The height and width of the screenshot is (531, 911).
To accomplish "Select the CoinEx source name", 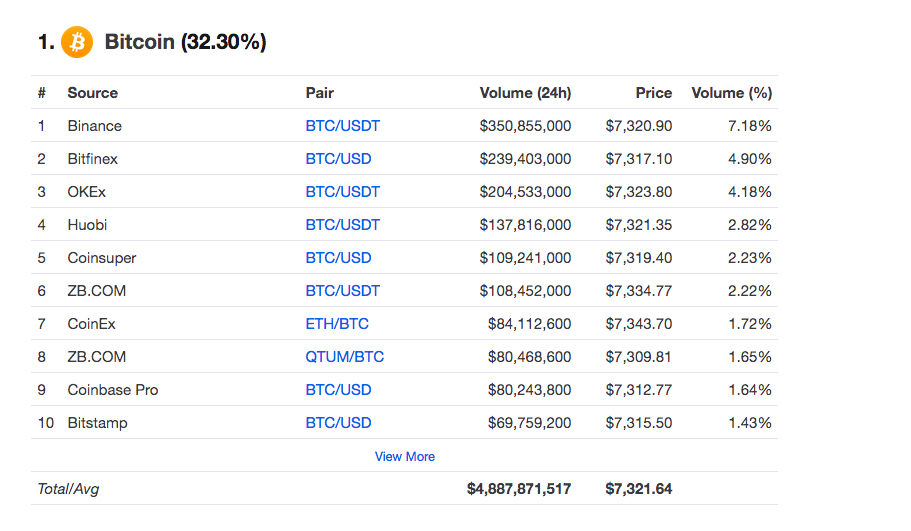I will click(91, 324).
